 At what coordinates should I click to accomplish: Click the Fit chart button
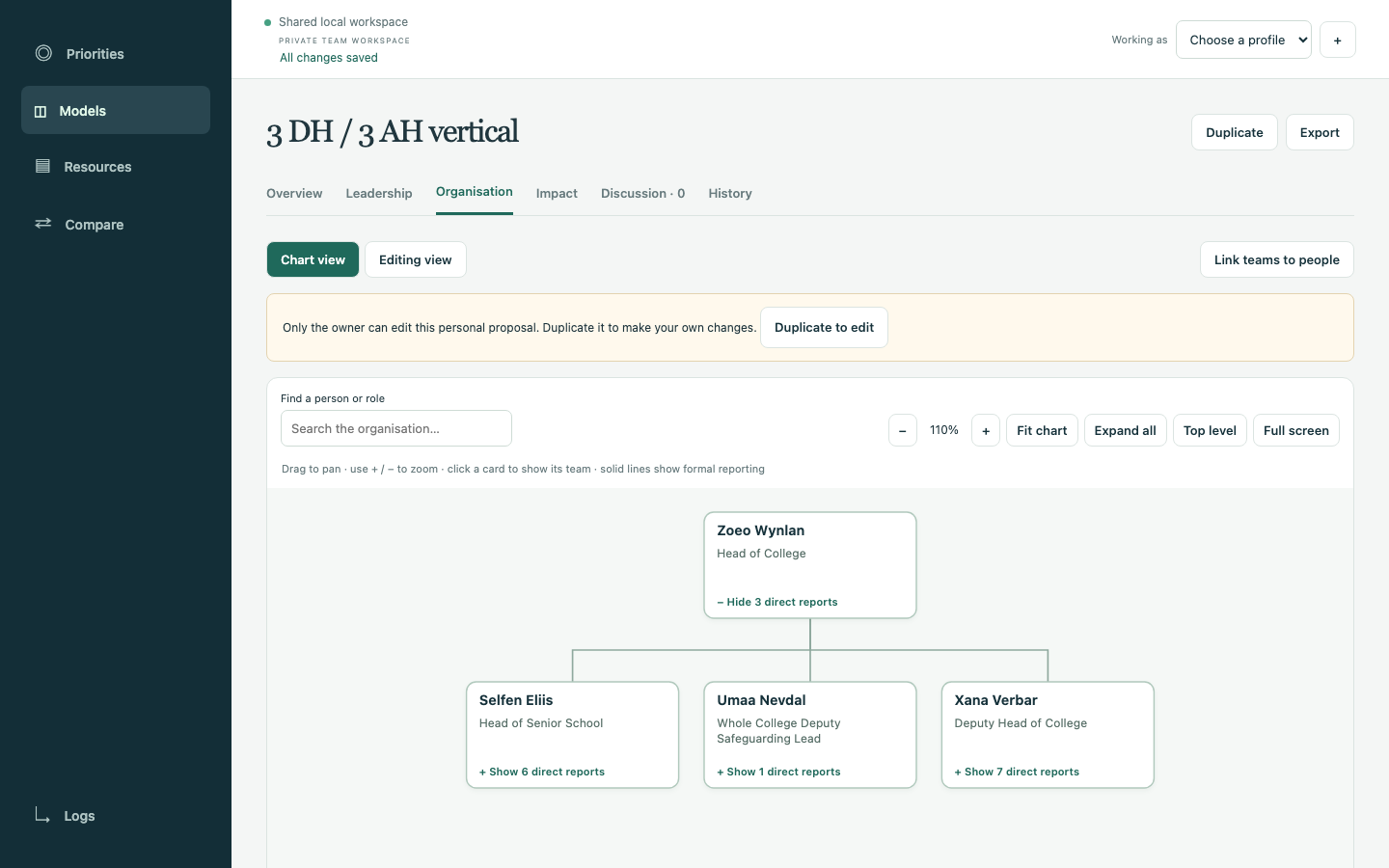click(1042, 430)
